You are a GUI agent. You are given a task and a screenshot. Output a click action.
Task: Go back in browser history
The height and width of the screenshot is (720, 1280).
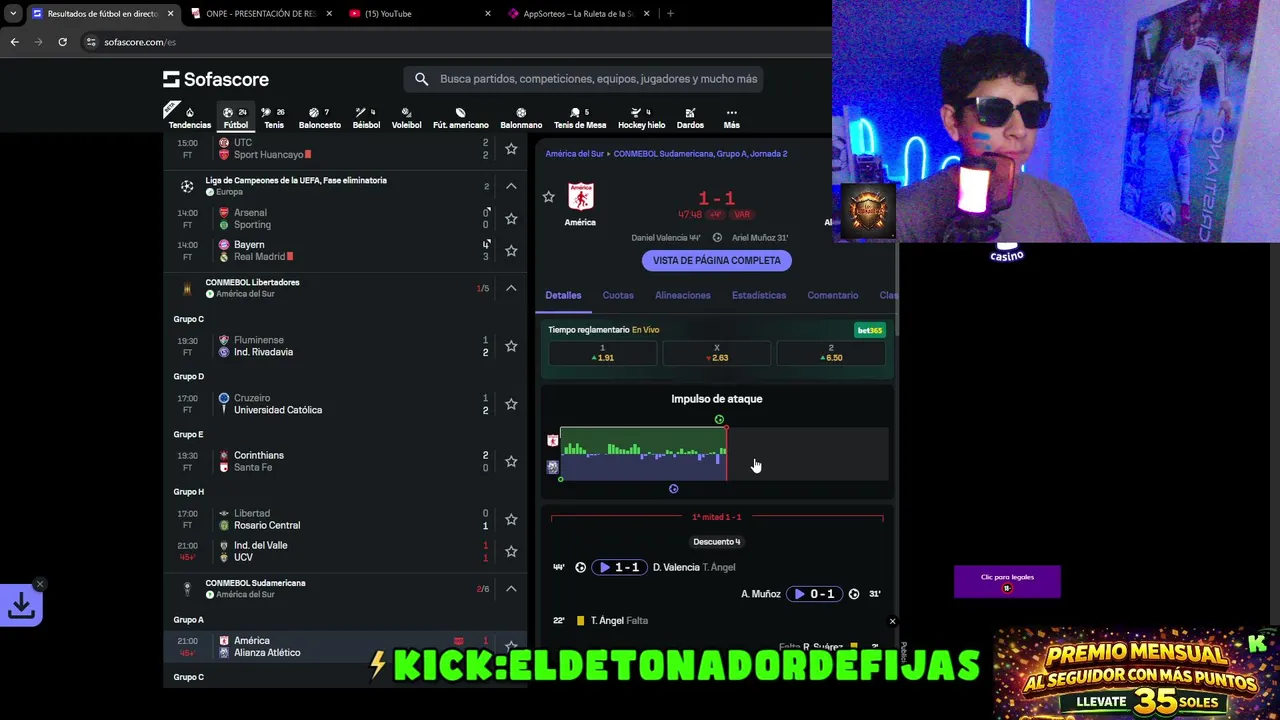pyautogui.click(x=14, y=42)
